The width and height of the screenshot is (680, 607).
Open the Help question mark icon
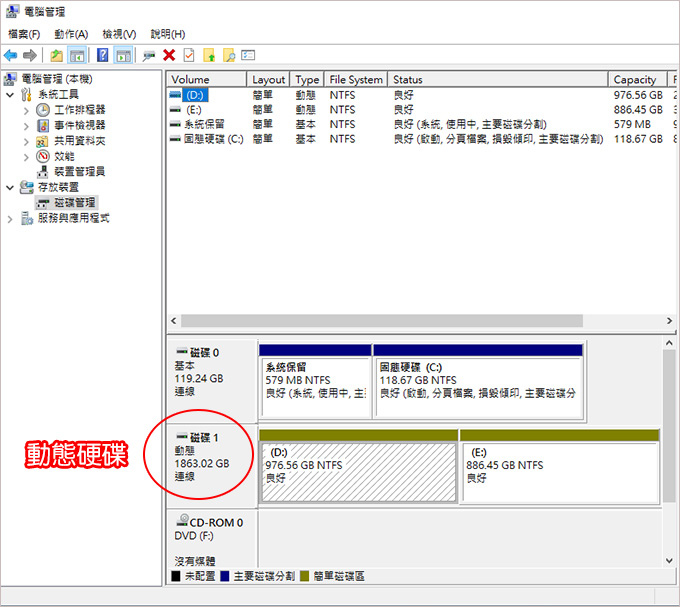click(102, 55)
